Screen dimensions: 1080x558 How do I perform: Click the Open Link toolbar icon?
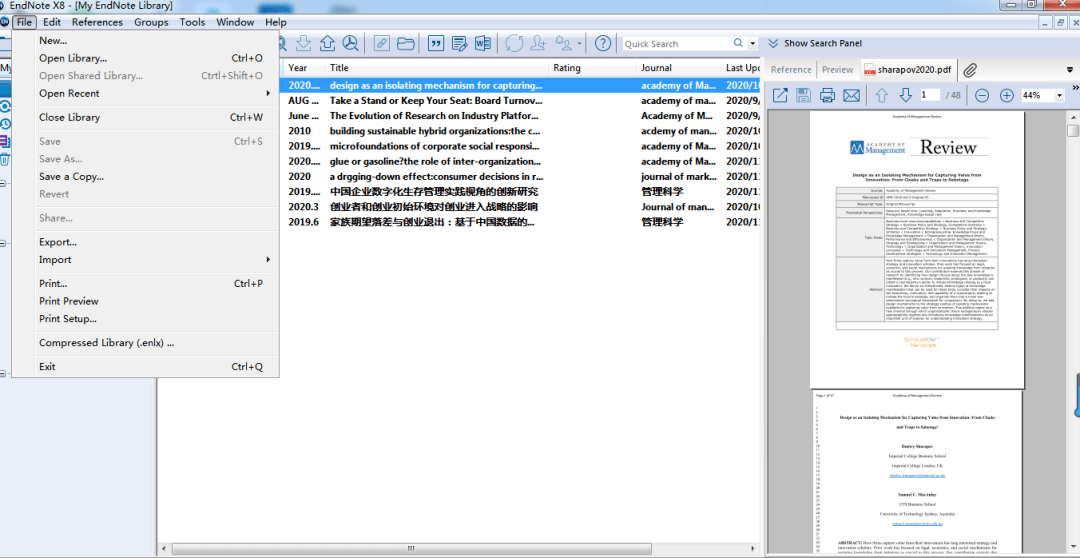pyautogui.click(x=382, y=43)
